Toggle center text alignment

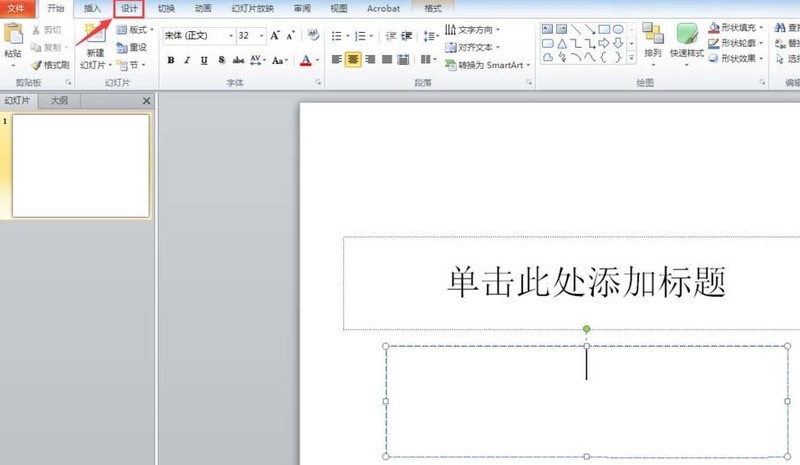coord(353,60)
